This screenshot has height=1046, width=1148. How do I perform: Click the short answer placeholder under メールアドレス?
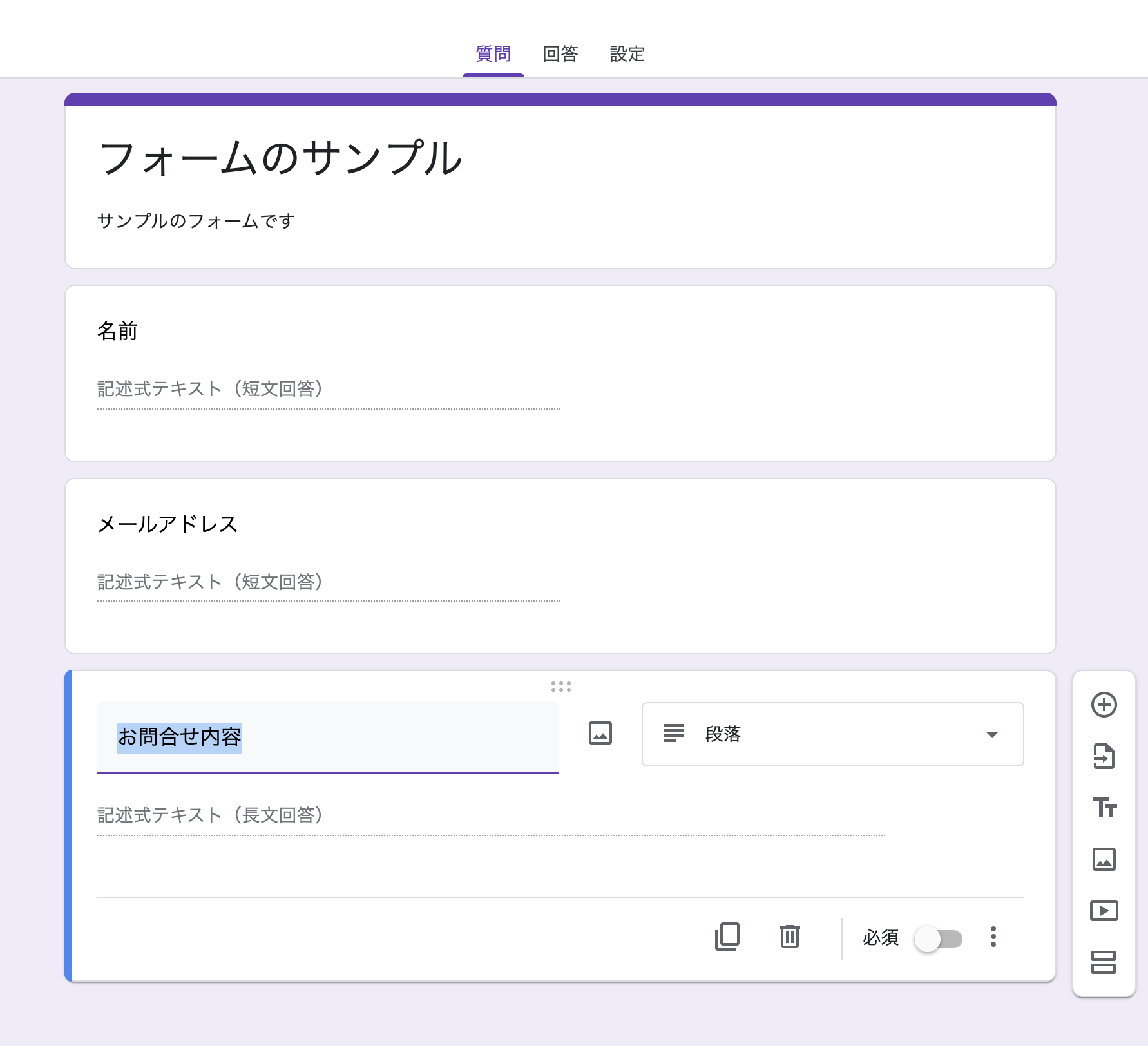tap(210, 582)
